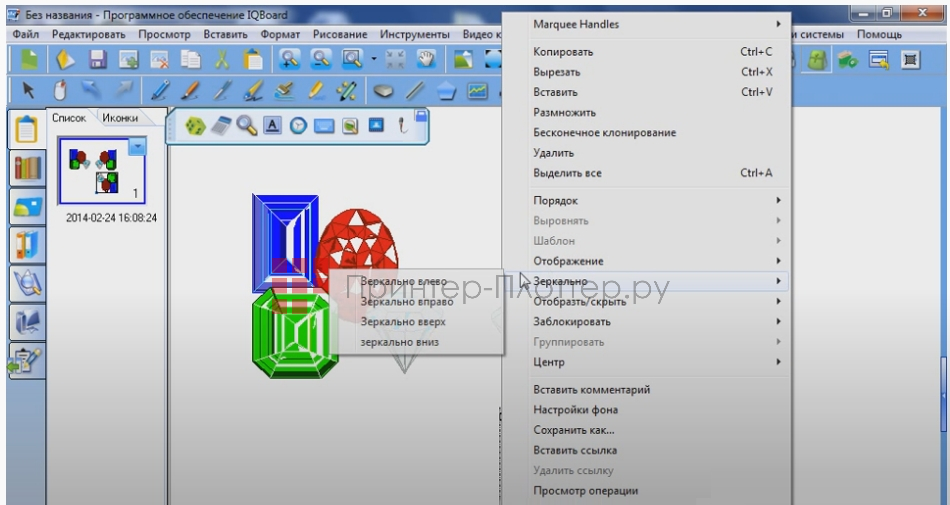Choose the green backpack icon

[x=817, y=60]
